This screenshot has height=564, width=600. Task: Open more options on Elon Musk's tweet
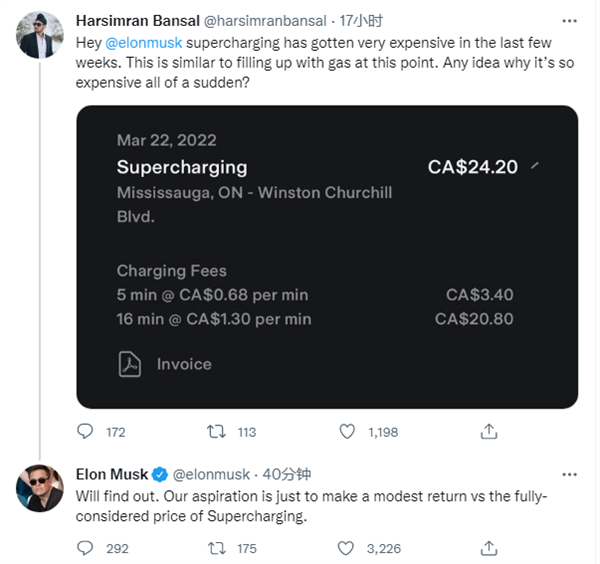pos(569,474)
